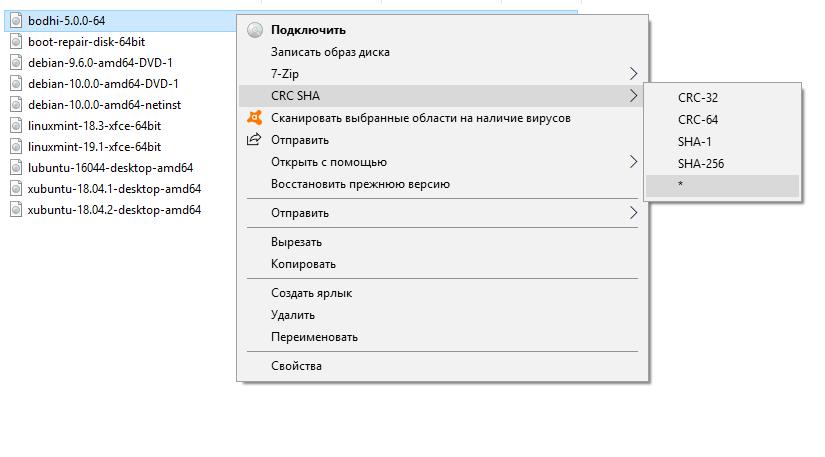The height and width of the screenshot is (457, 825).
Task: Choose SHA-256 checksum option
Action: (x=700, y=164)
